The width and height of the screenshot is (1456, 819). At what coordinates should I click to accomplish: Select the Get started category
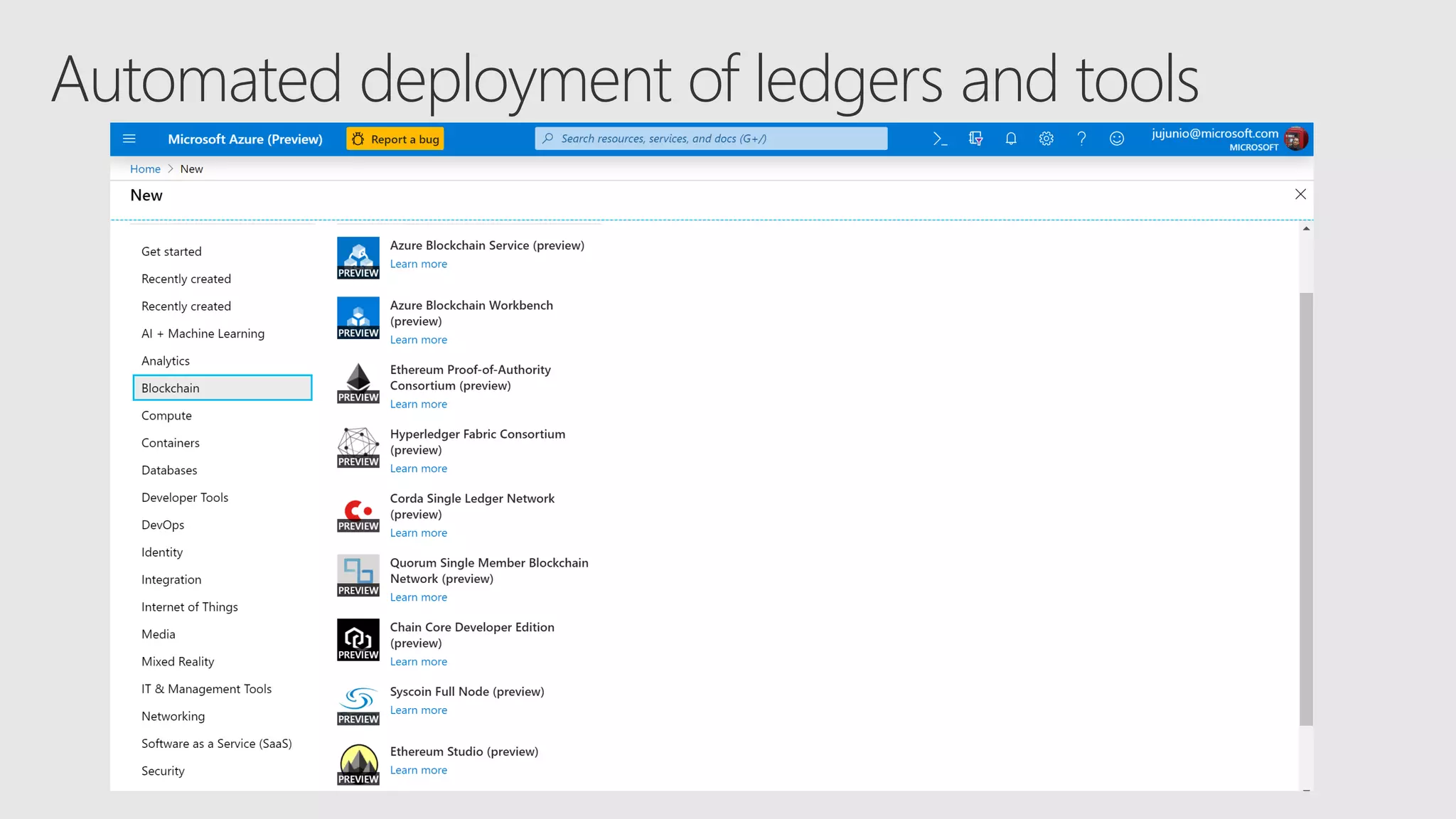[x=171, y=252]
